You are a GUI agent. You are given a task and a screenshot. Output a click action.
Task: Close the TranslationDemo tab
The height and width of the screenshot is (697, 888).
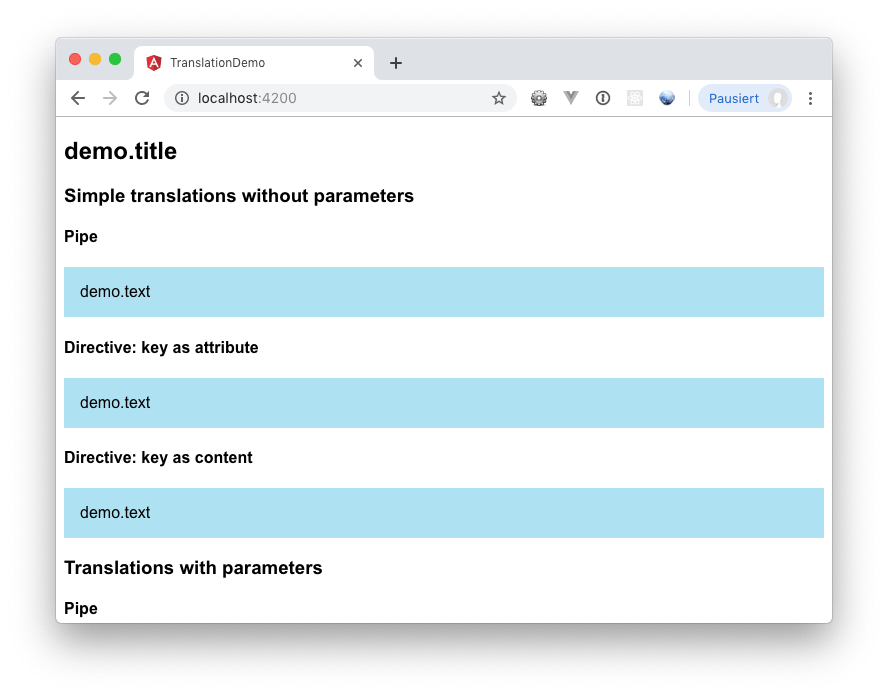(358, 63)
